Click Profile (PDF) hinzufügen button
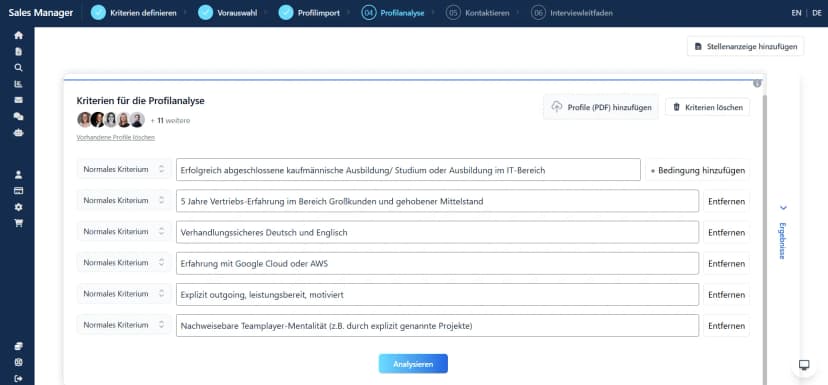The image size is (828, 385). click(x=601, y=107)
